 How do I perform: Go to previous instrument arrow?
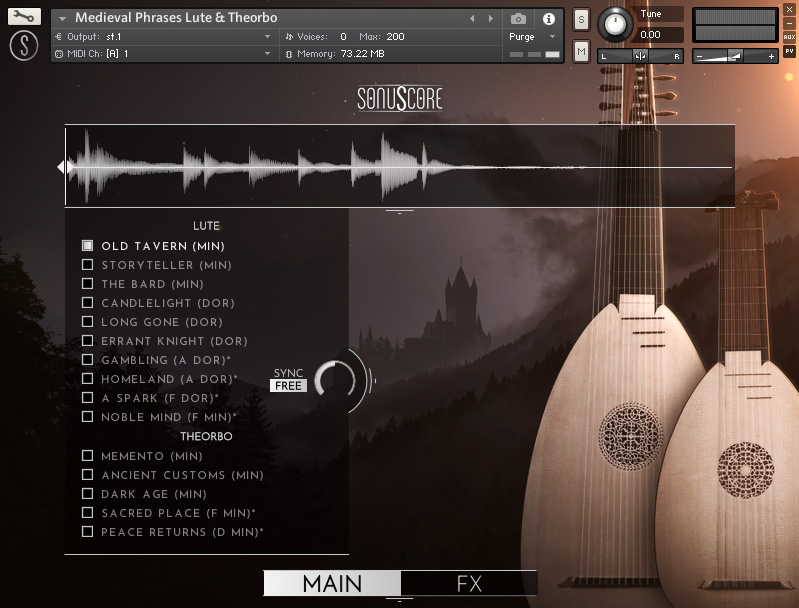tap(472, 18)
